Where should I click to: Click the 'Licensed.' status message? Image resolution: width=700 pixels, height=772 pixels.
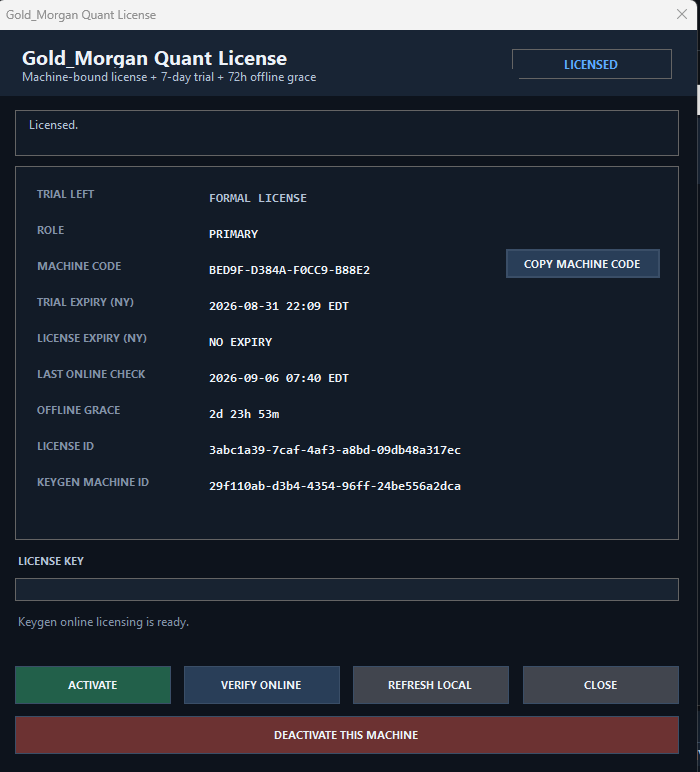pos(53,125)
